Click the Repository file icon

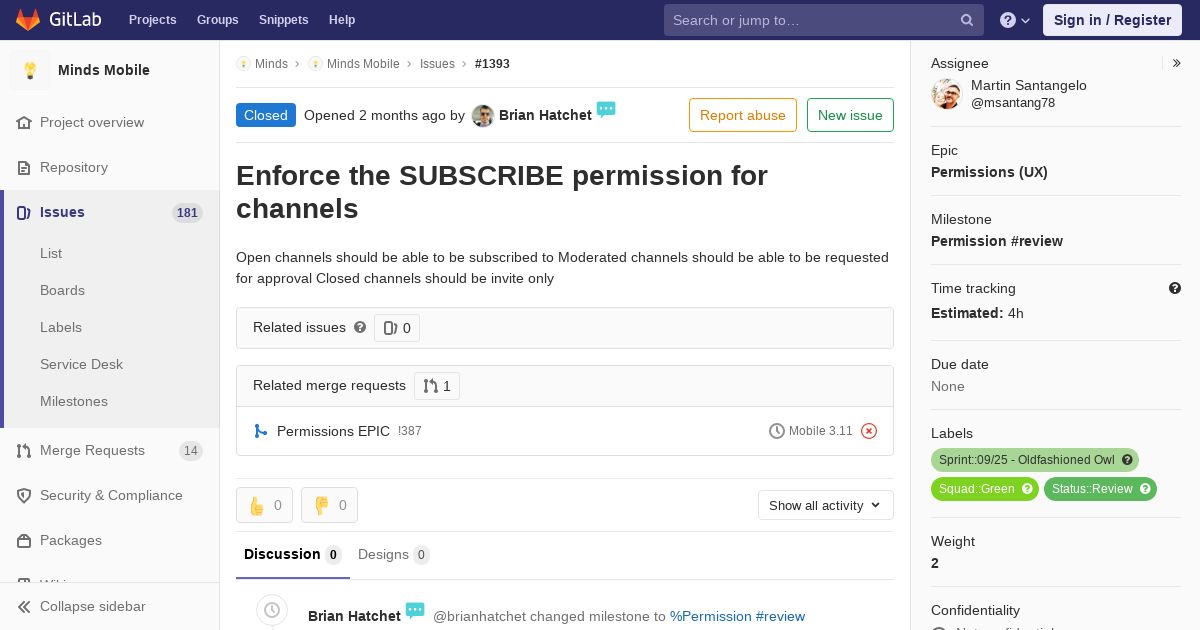[x=24, y=167]
